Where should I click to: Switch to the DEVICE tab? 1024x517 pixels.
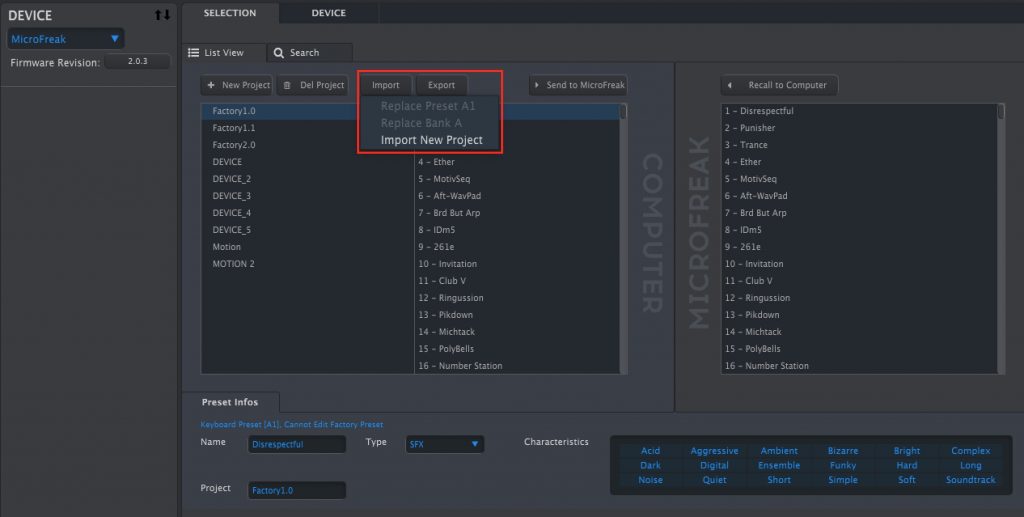(x=328, y=13)
